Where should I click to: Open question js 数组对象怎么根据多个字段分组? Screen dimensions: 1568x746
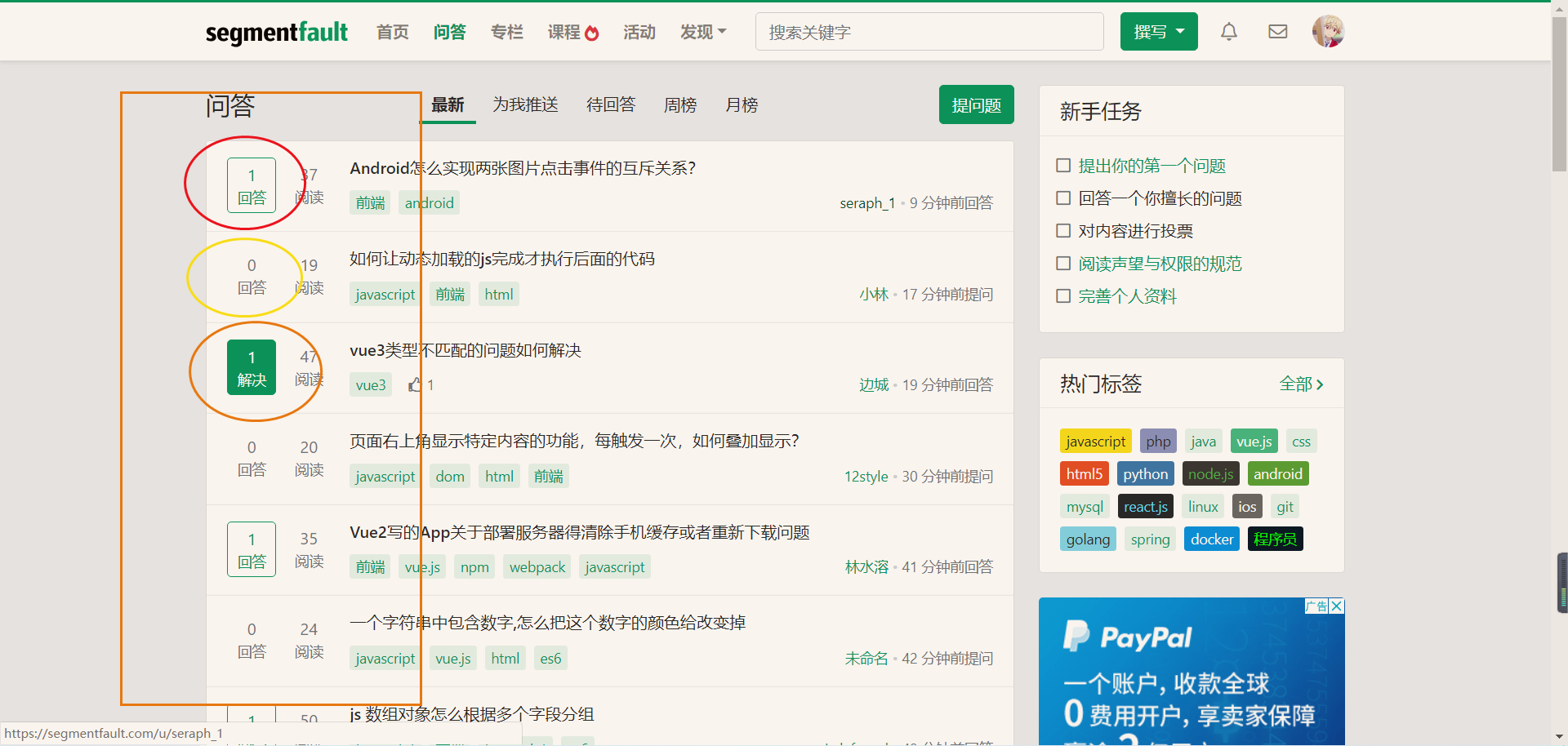(472, 714)
